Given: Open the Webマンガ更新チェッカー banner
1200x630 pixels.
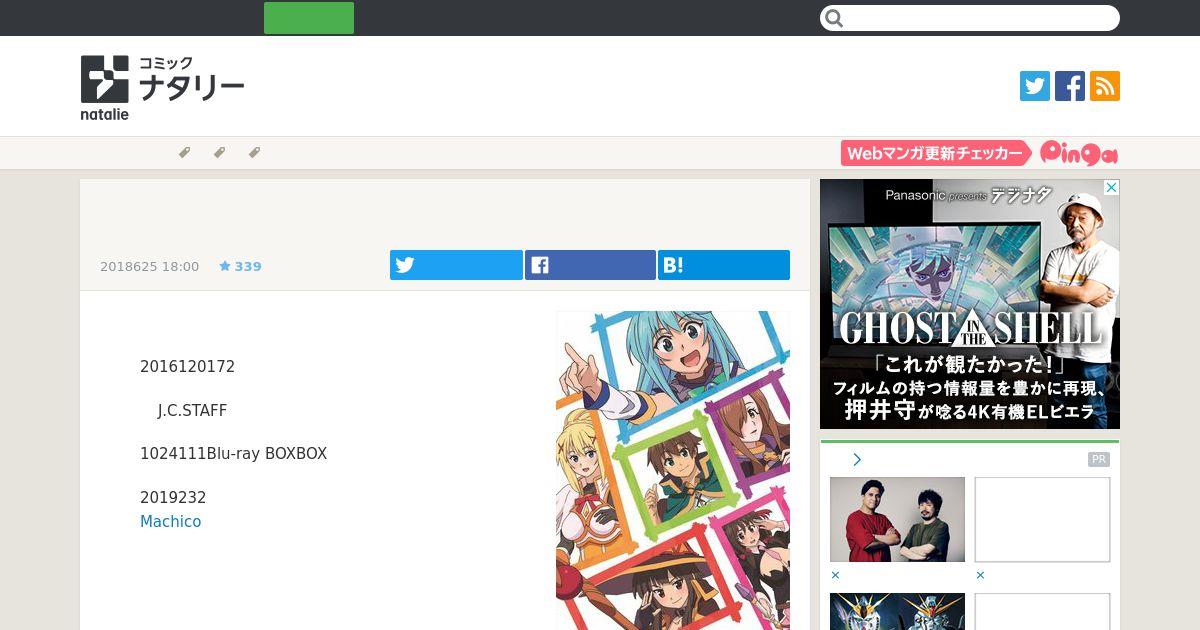Looking at the screenshot, I should (936, 153).
